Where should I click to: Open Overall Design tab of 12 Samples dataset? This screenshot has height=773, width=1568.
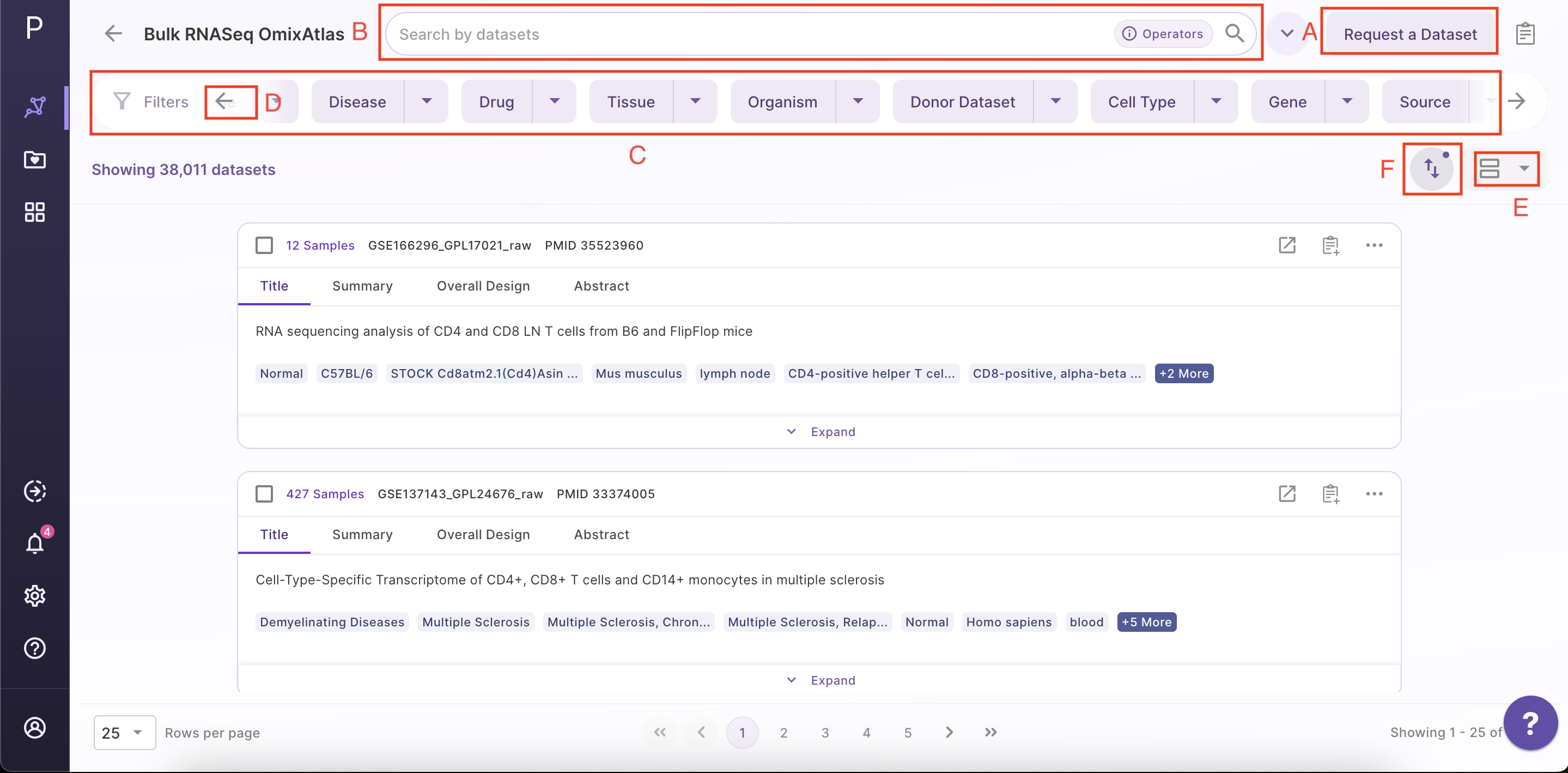point(483,286)
